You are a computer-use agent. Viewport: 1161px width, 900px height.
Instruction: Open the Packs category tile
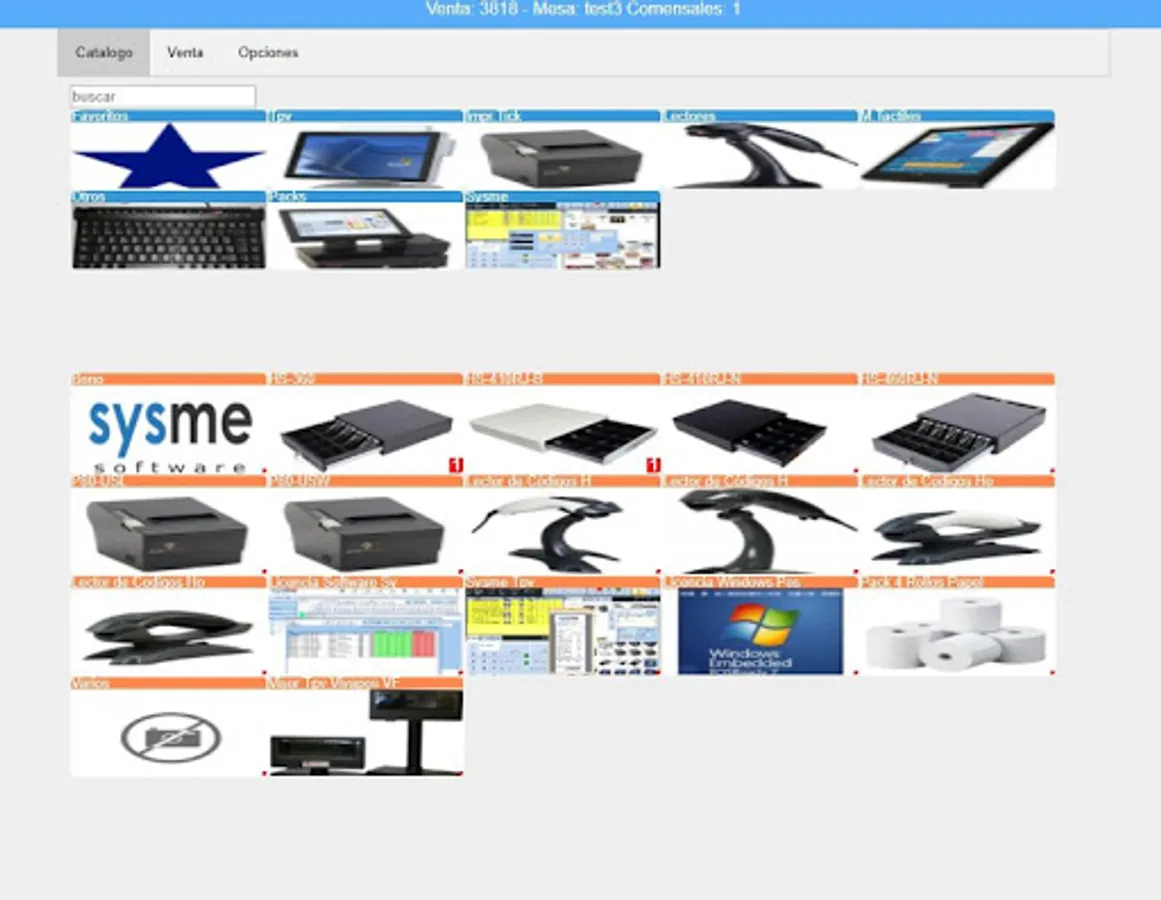point(366,230)
